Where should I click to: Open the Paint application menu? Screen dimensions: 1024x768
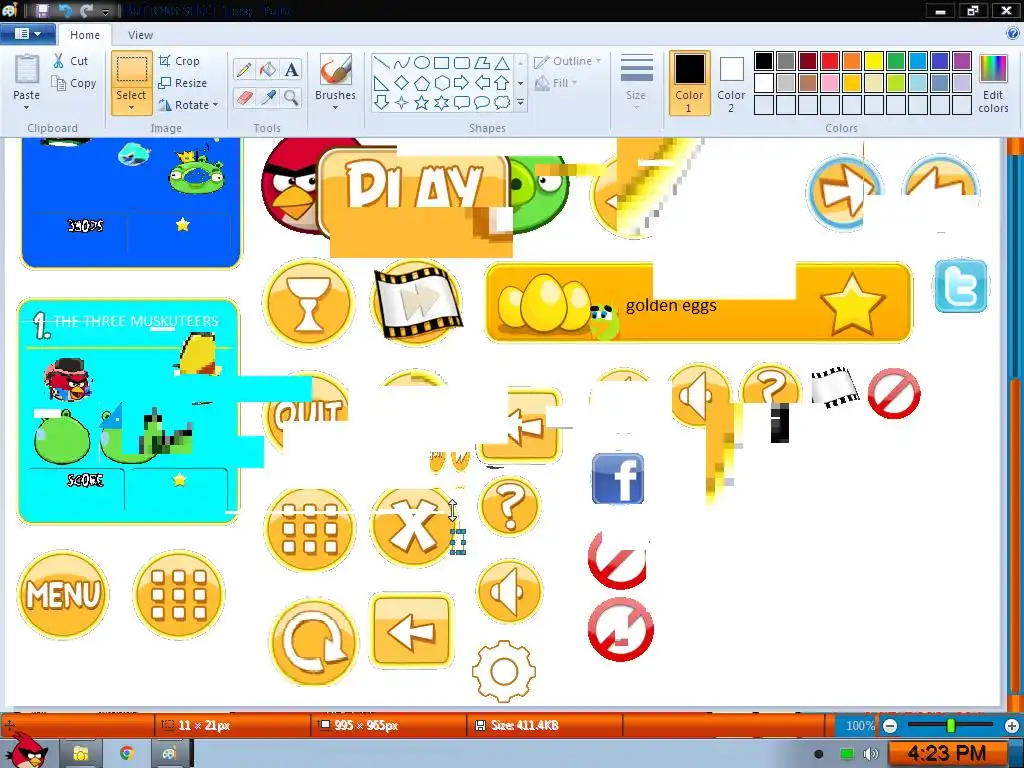27,34
